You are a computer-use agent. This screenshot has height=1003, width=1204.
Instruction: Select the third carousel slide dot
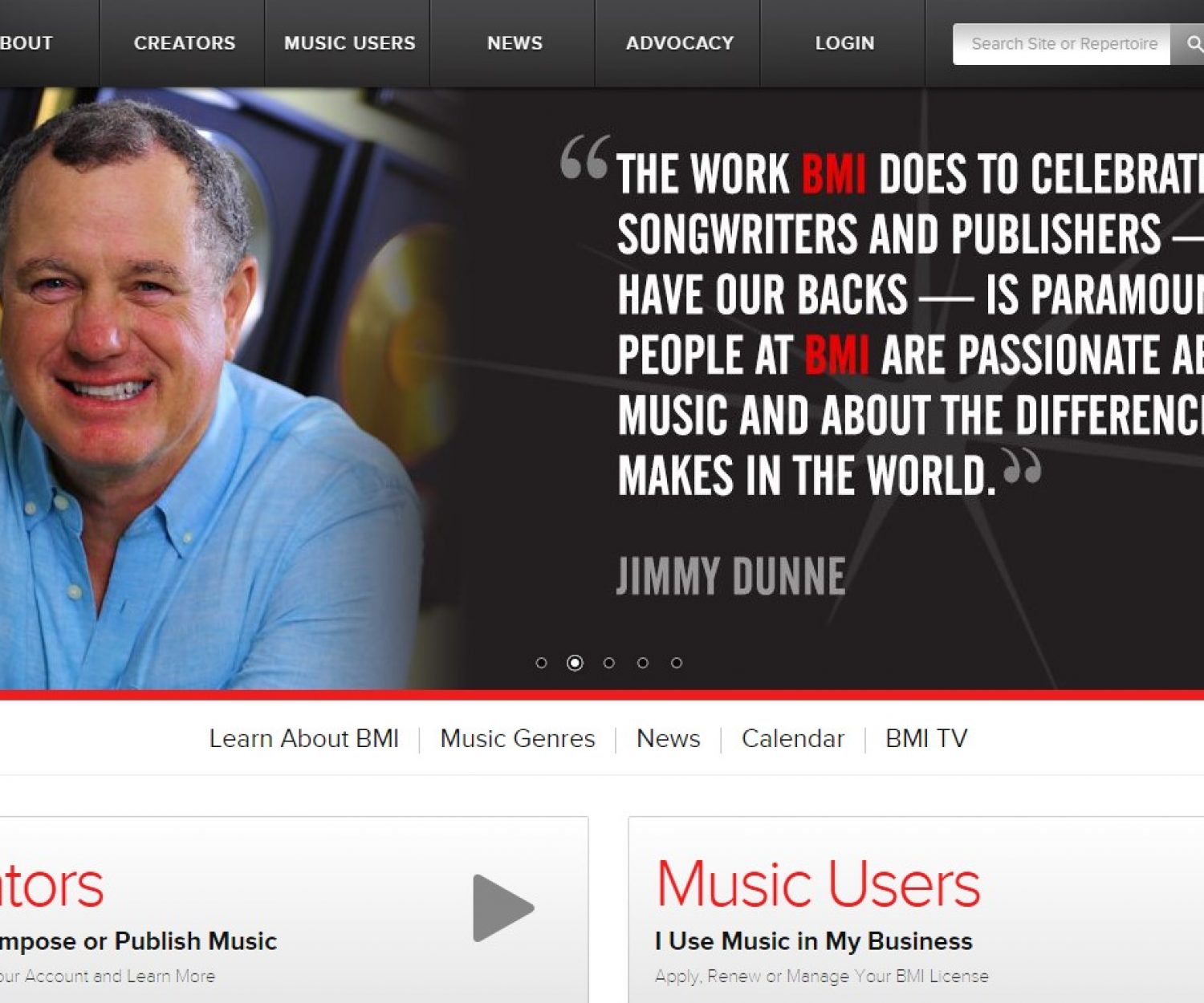tap(609, 663)
